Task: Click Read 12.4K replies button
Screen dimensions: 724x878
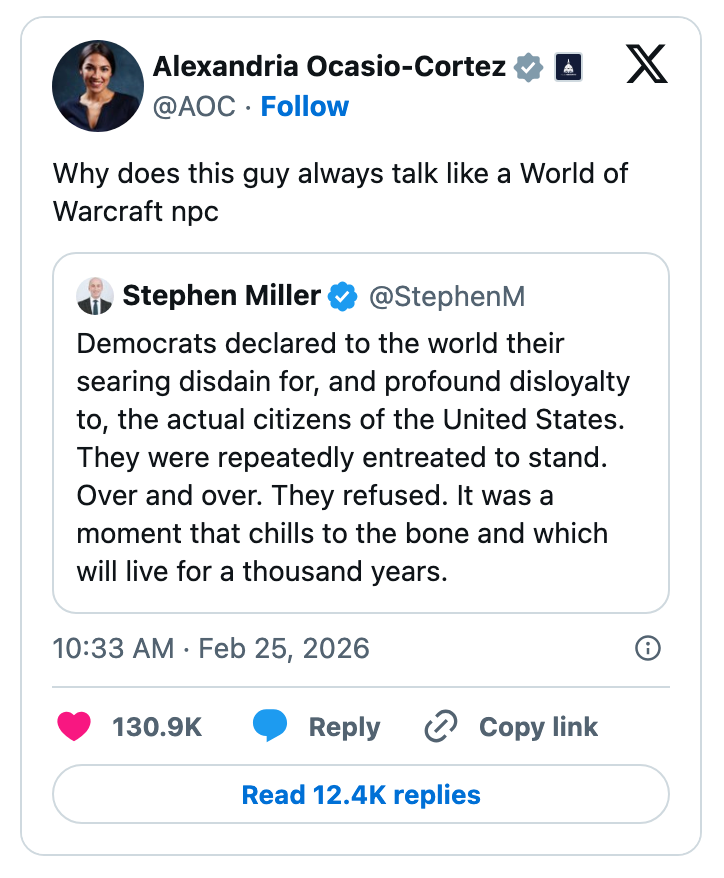Action: click(x=361, y=795)
